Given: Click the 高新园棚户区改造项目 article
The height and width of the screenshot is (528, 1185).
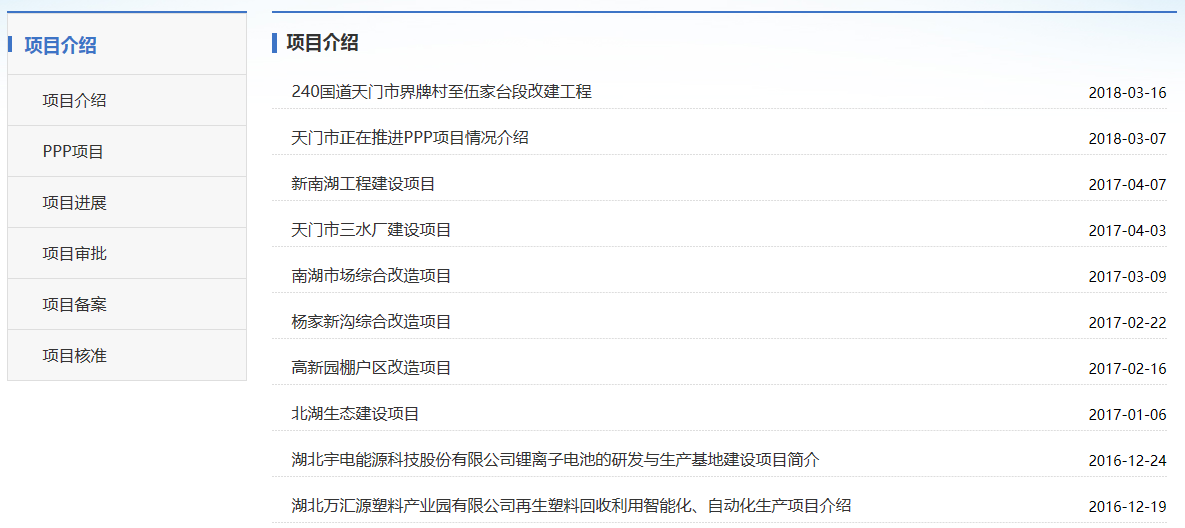Looking at the screenshot, I should point(371,368).
